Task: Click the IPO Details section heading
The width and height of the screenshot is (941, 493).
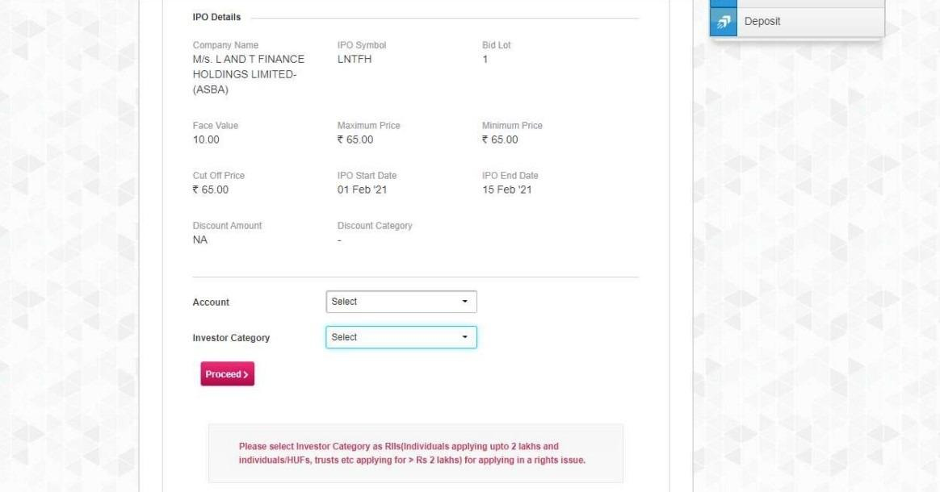Action: 216,17
